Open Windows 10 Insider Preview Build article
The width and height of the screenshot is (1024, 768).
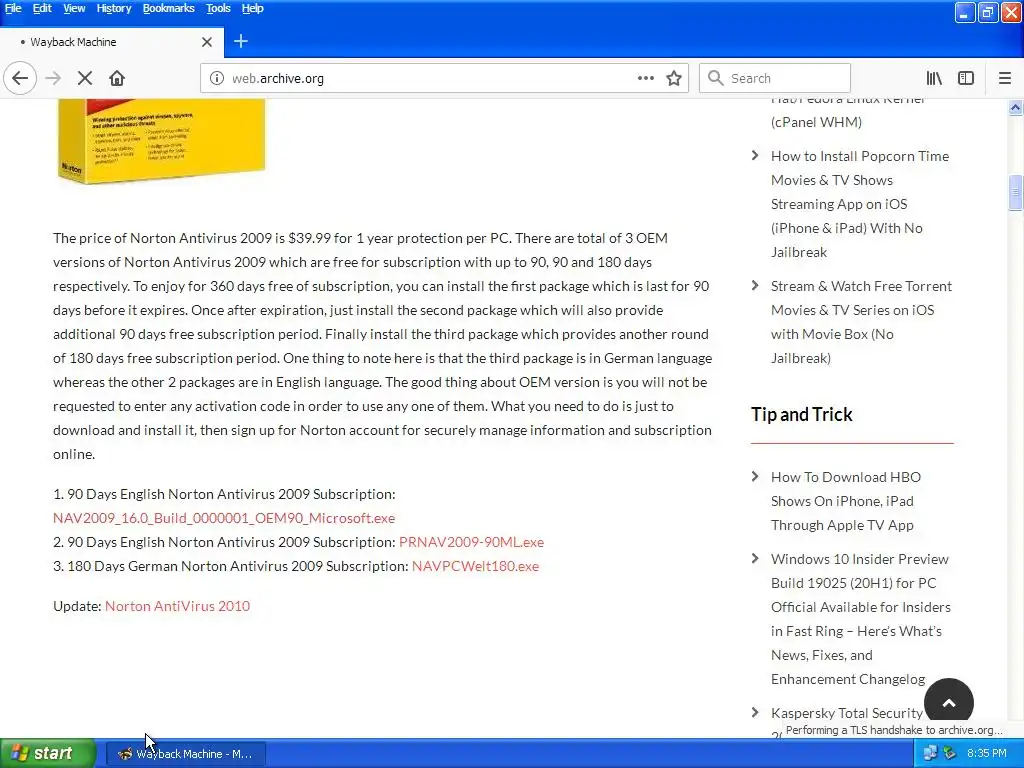pos(861,619)
